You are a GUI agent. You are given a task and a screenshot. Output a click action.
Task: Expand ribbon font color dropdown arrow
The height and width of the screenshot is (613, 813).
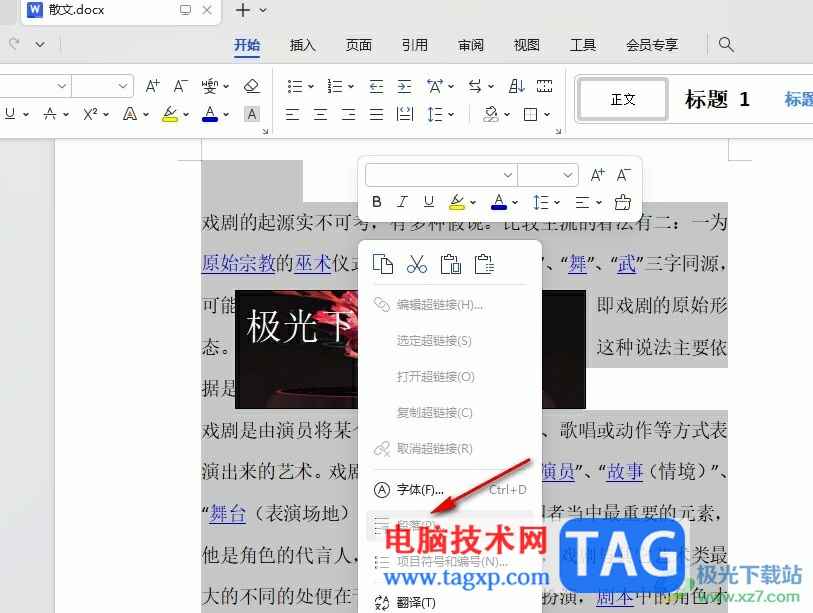click(x=226, y=115)
